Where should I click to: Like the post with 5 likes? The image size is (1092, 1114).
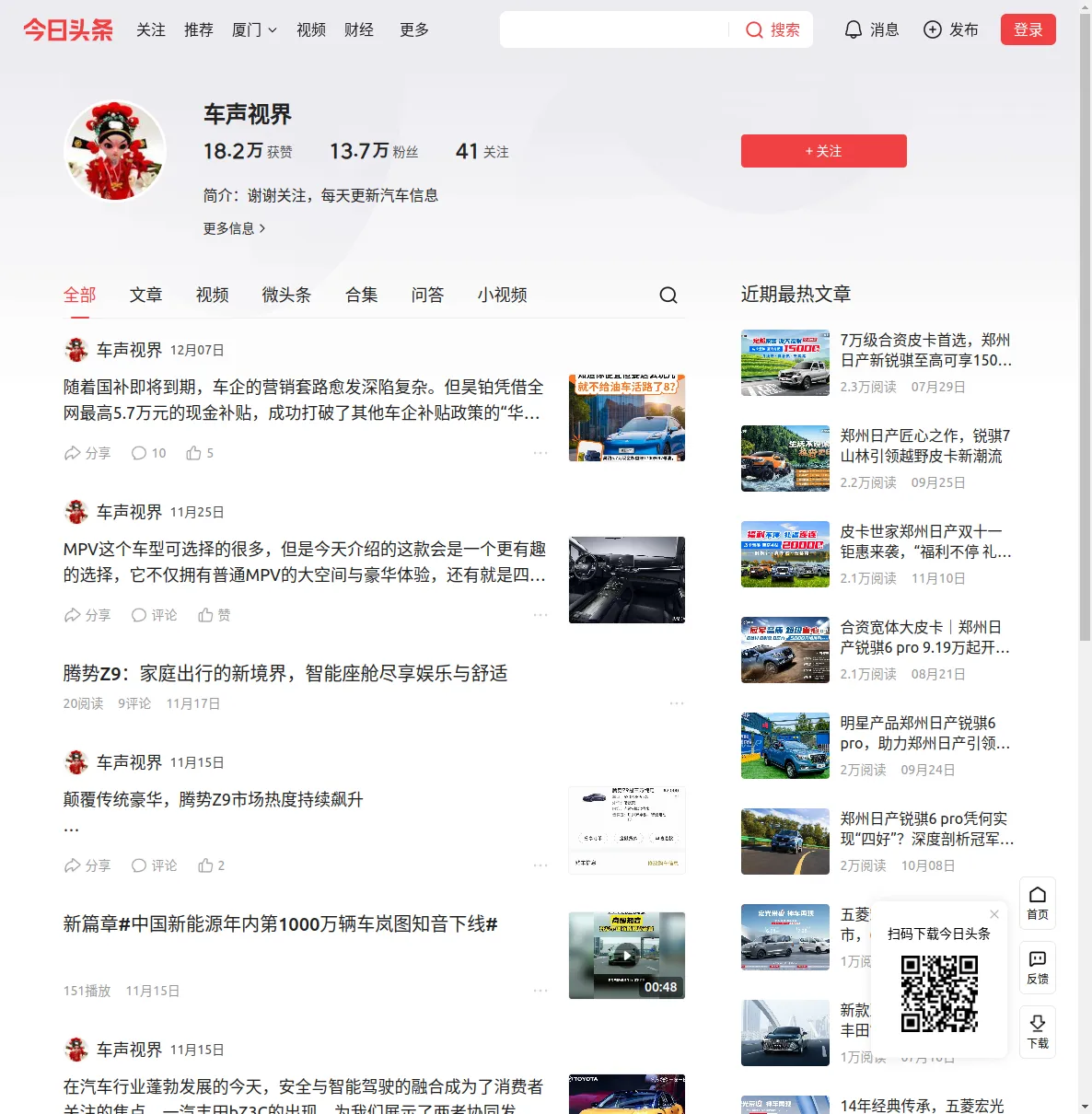(x=200, y=453)
